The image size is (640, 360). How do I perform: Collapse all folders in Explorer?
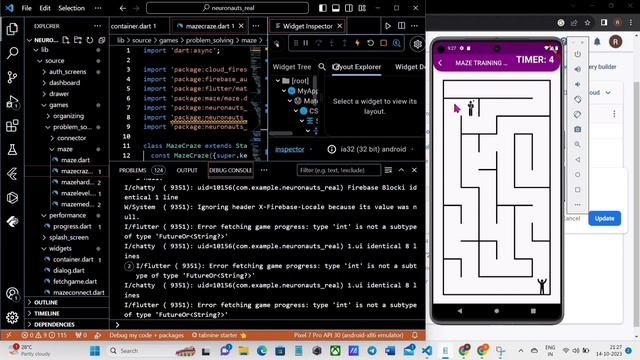pyautogui.click(x=102, y=40)
